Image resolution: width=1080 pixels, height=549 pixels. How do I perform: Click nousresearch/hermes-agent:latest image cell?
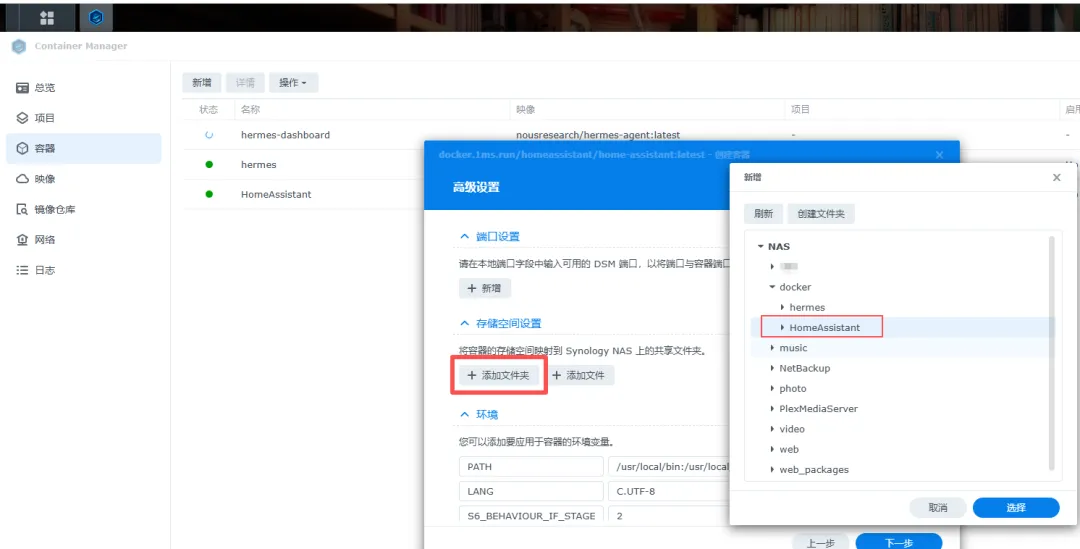coord(598,135)
